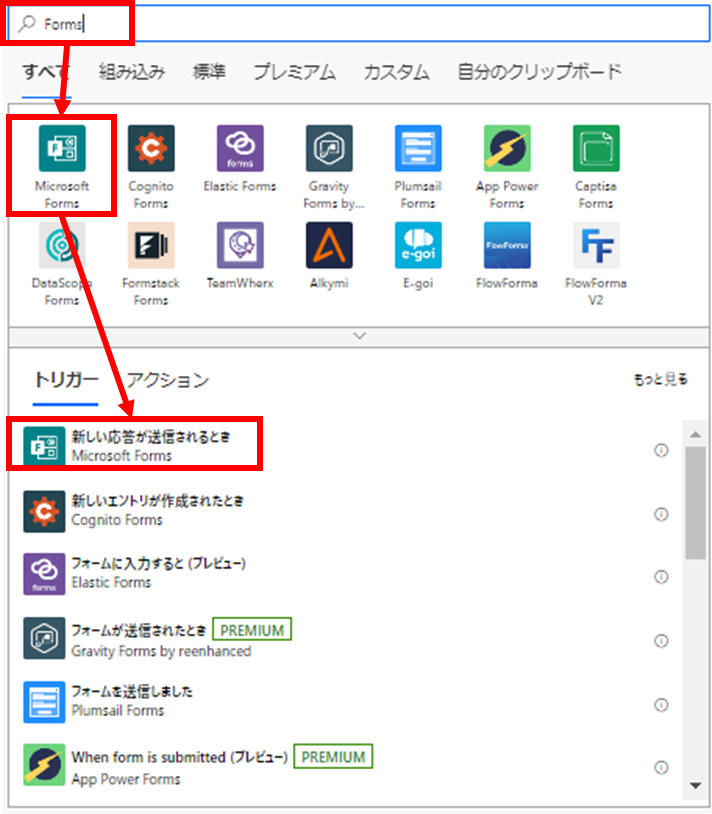The width and height of the screenshot is (712, 814).
Task: Select the トリガー tab
Action: tap(66, 380)
